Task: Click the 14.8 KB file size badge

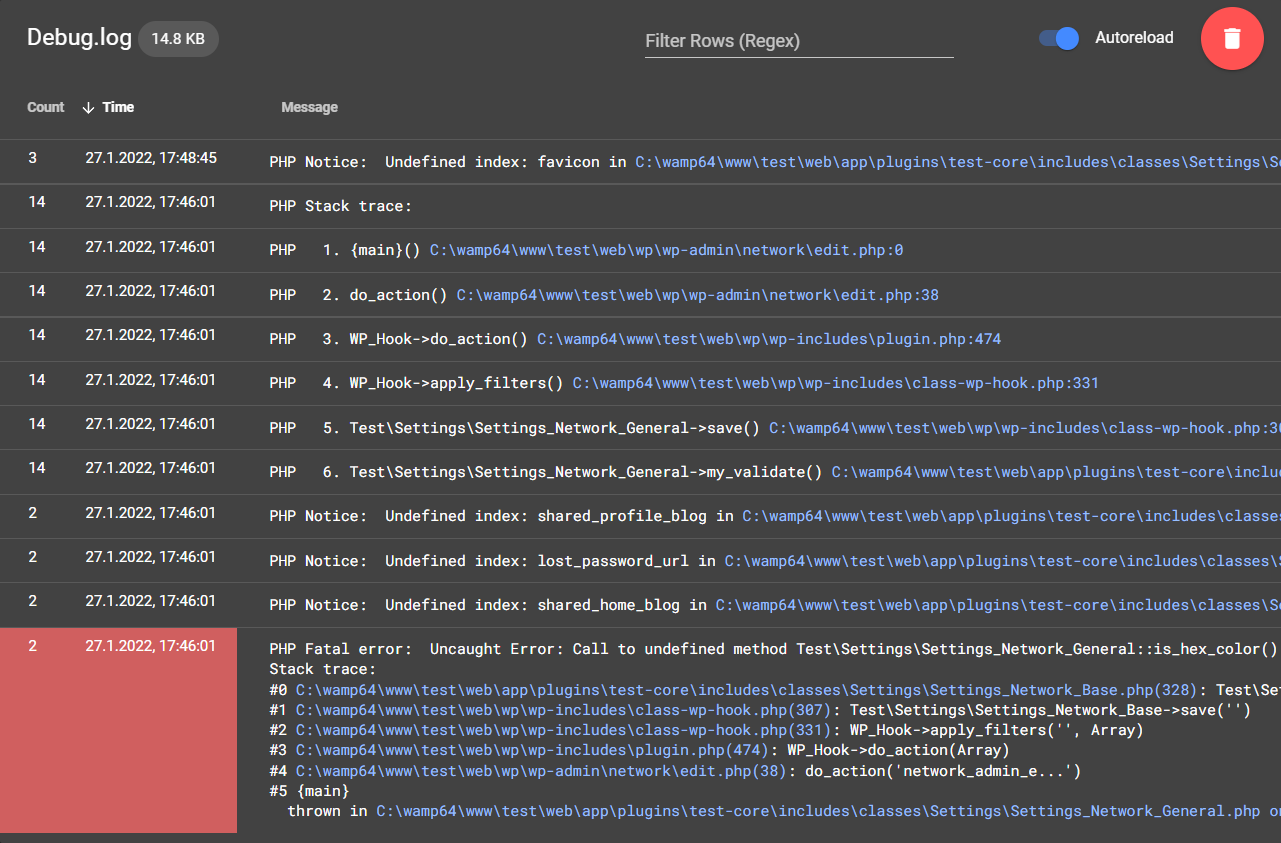Action: (x=179, y=39)
